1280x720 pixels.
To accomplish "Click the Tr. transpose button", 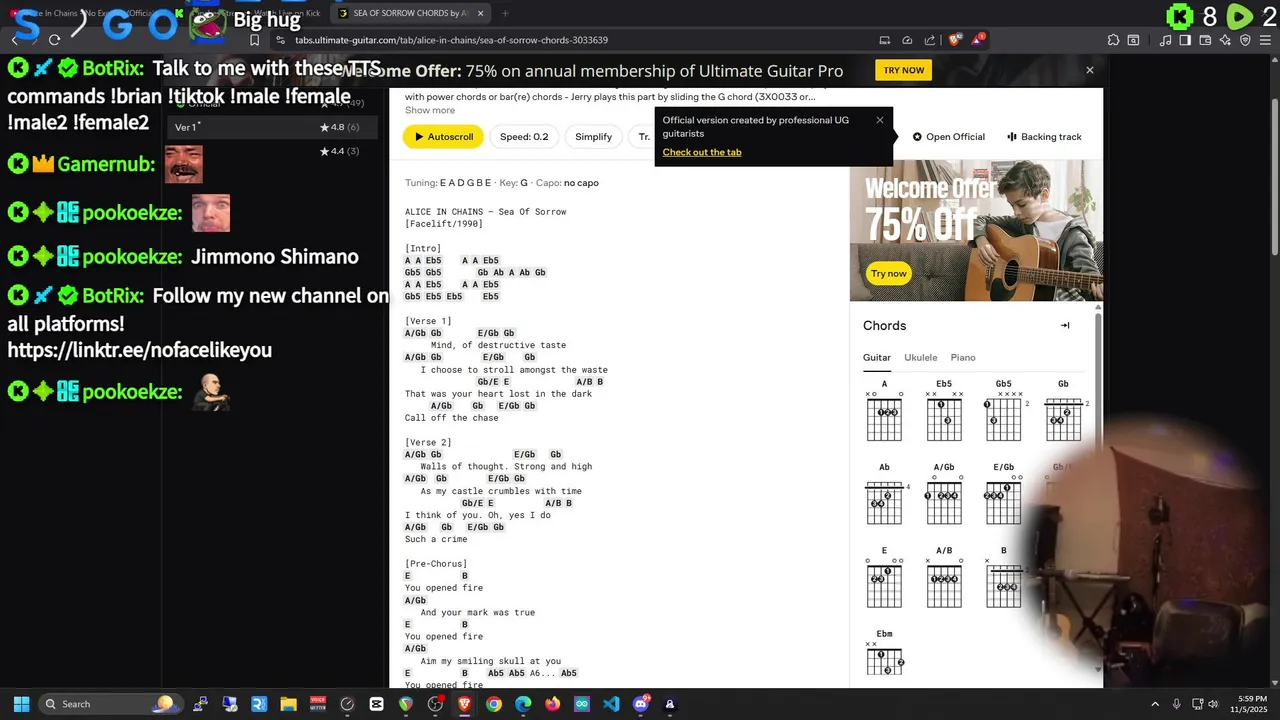I will coord(644,137).
